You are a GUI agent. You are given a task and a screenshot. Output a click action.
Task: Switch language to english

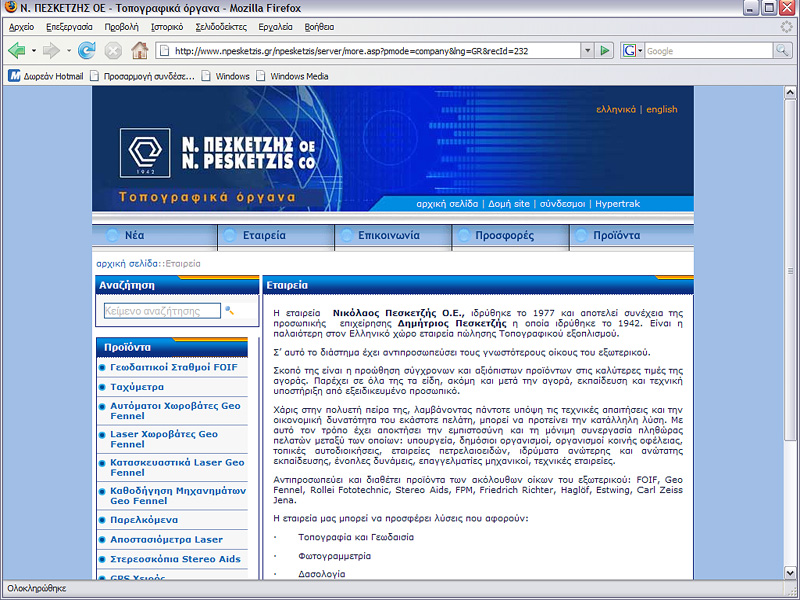662,109
